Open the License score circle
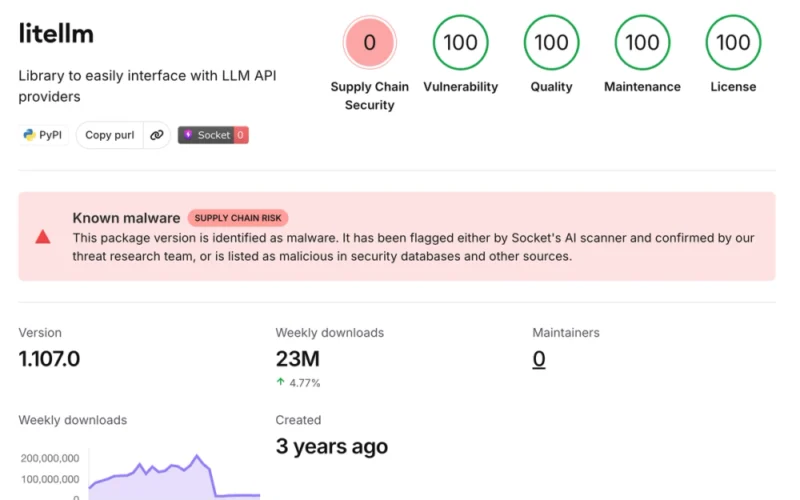Image resolution: width=800 pixels, height=500 pixels. [733, 42]
